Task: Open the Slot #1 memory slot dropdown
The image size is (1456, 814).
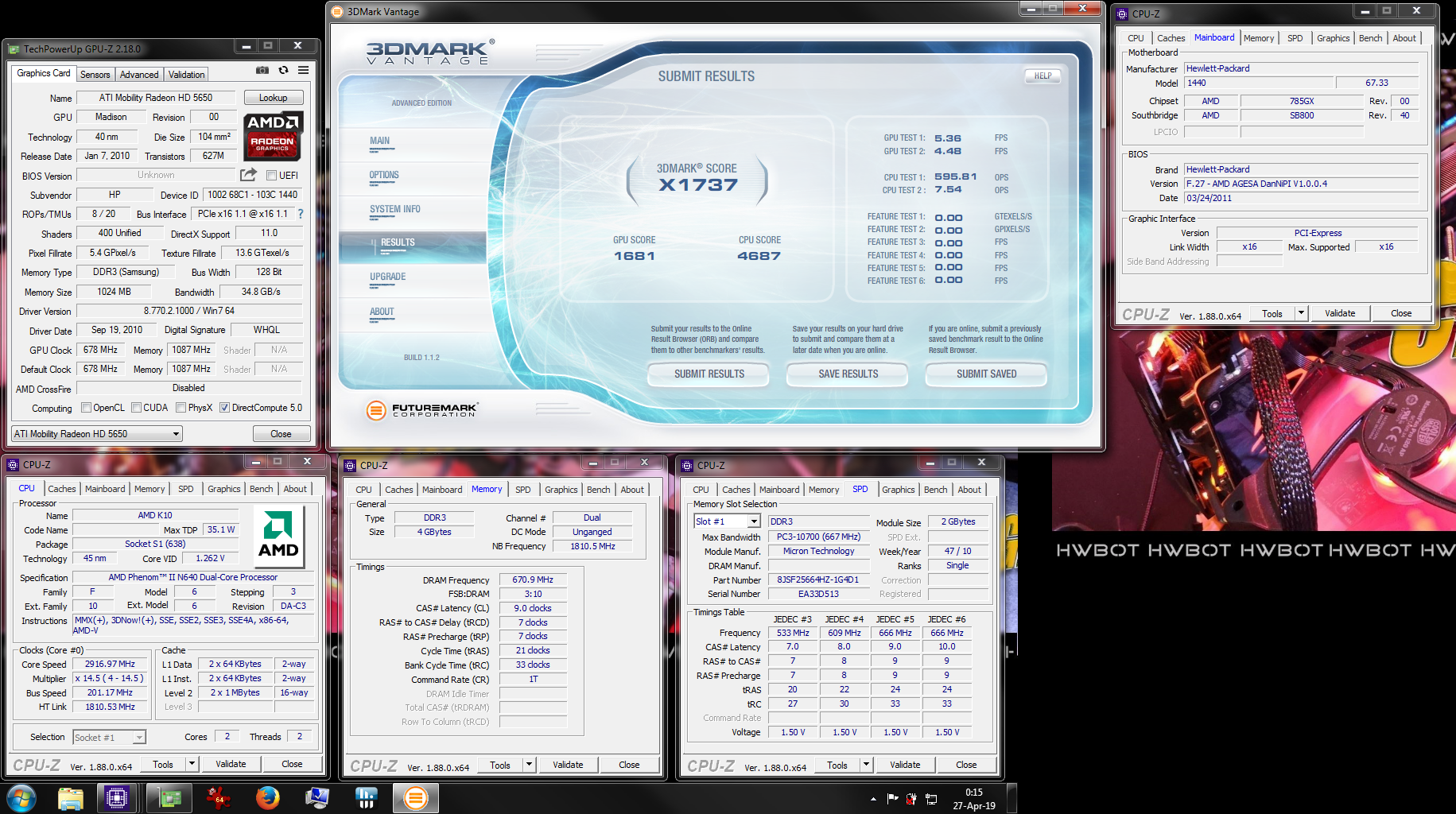Action: click(x=728, y=521)
